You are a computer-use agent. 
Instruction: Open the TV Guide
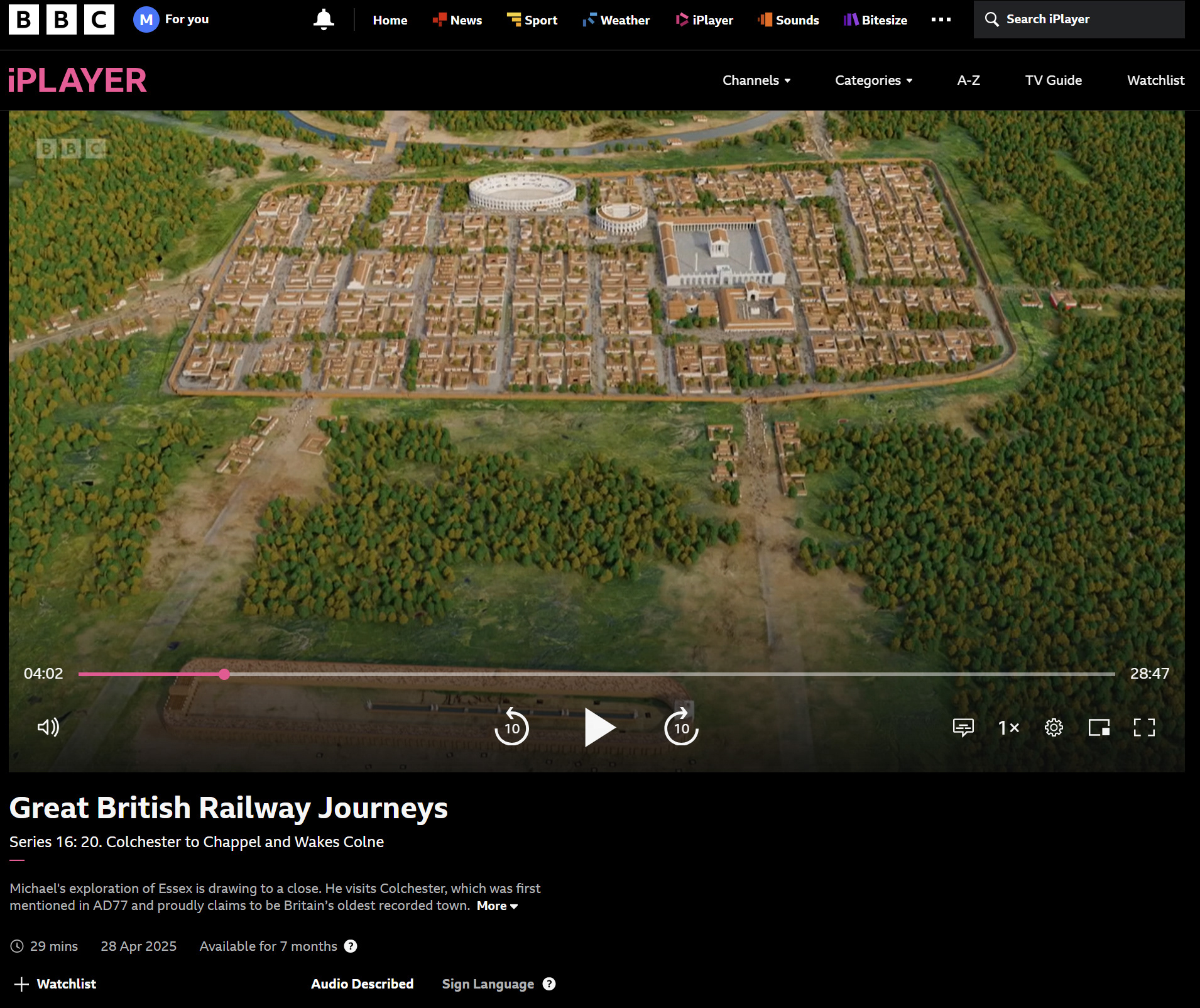tap(1054, 80)
